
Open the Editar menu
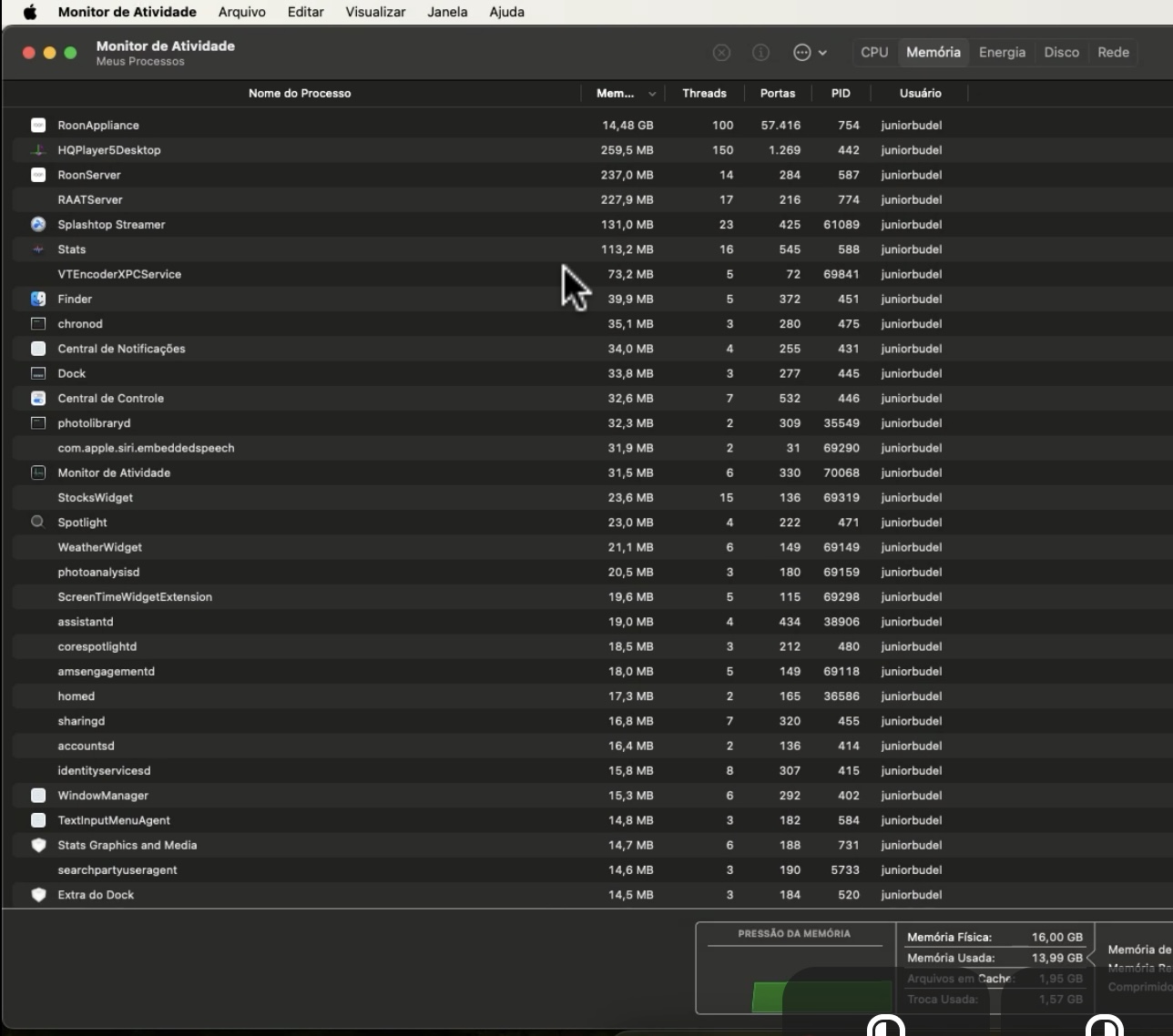click(x=306, y=12)
